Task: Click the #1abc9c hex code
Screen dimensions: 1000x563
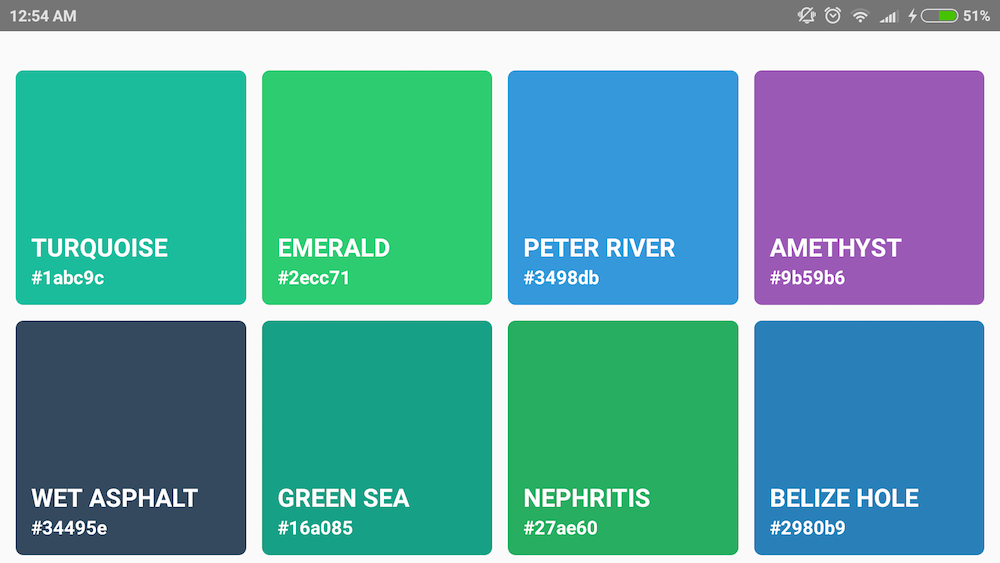Action: click(68, 278)
